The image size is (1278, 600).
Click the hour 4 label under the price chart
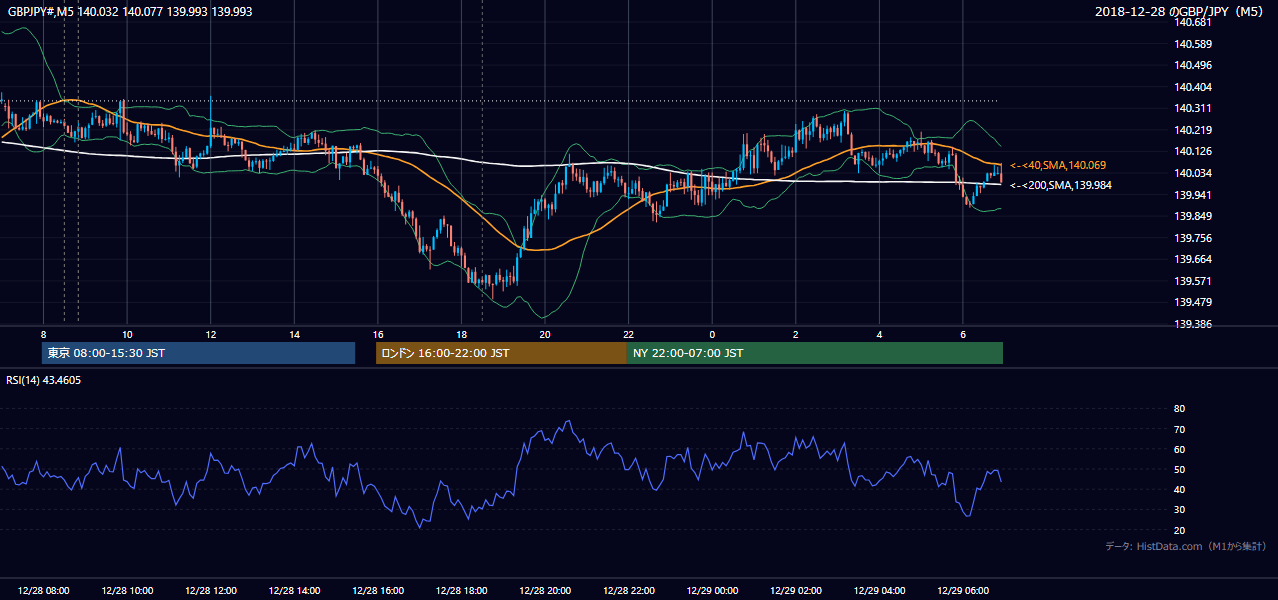click(x=879, y=334)
